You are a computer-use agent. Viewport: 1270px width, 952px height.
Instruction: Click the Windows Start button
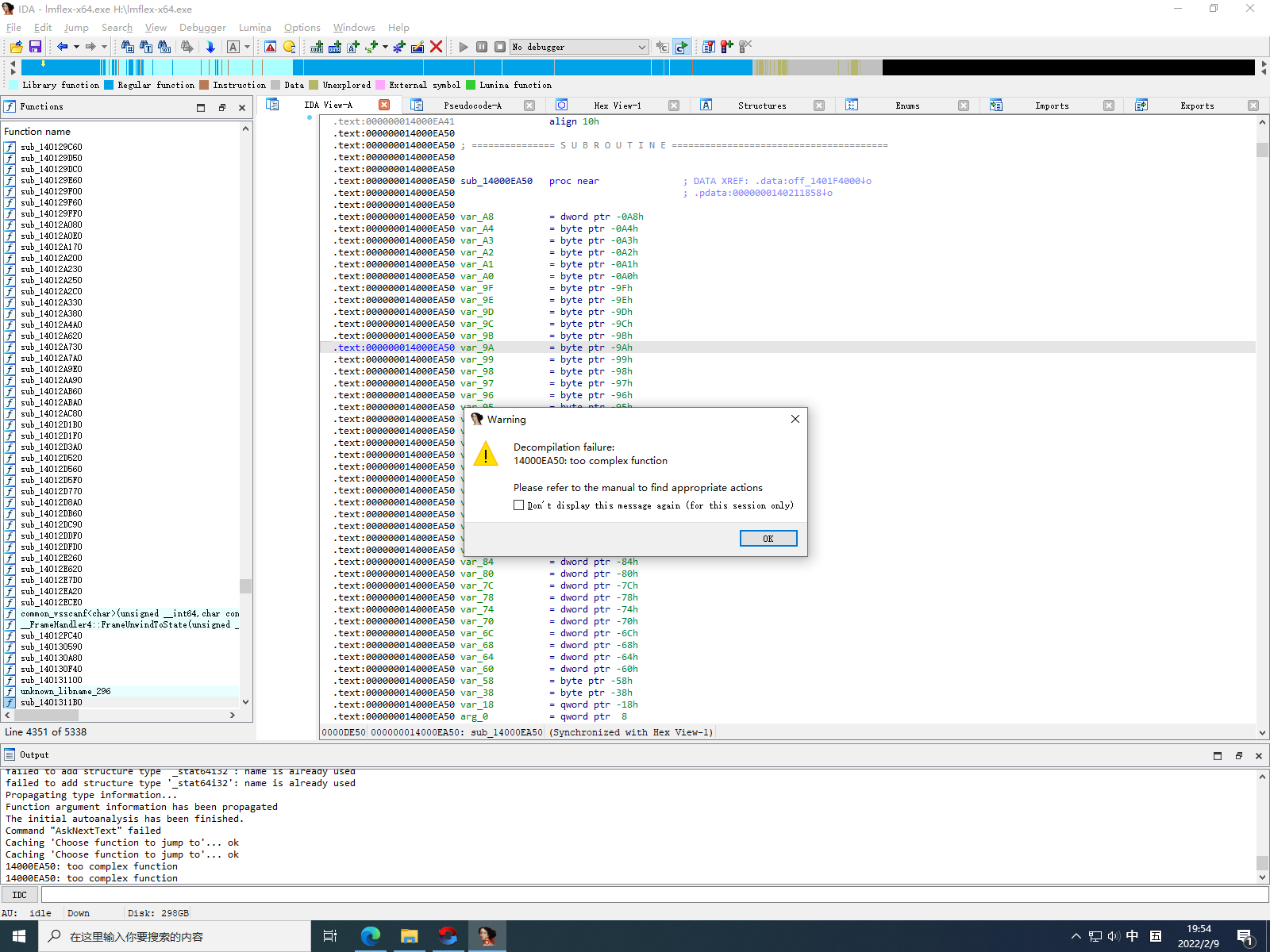pos(19,936)
